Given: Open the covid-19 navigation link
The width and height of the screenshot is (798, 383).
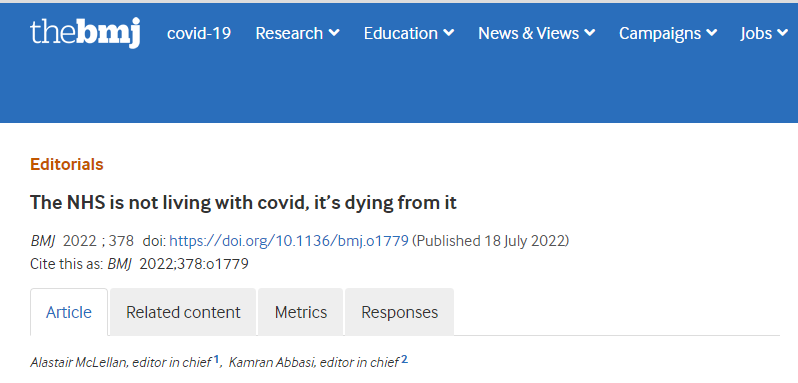Looking at the screenshot, I should pos(199,33).
